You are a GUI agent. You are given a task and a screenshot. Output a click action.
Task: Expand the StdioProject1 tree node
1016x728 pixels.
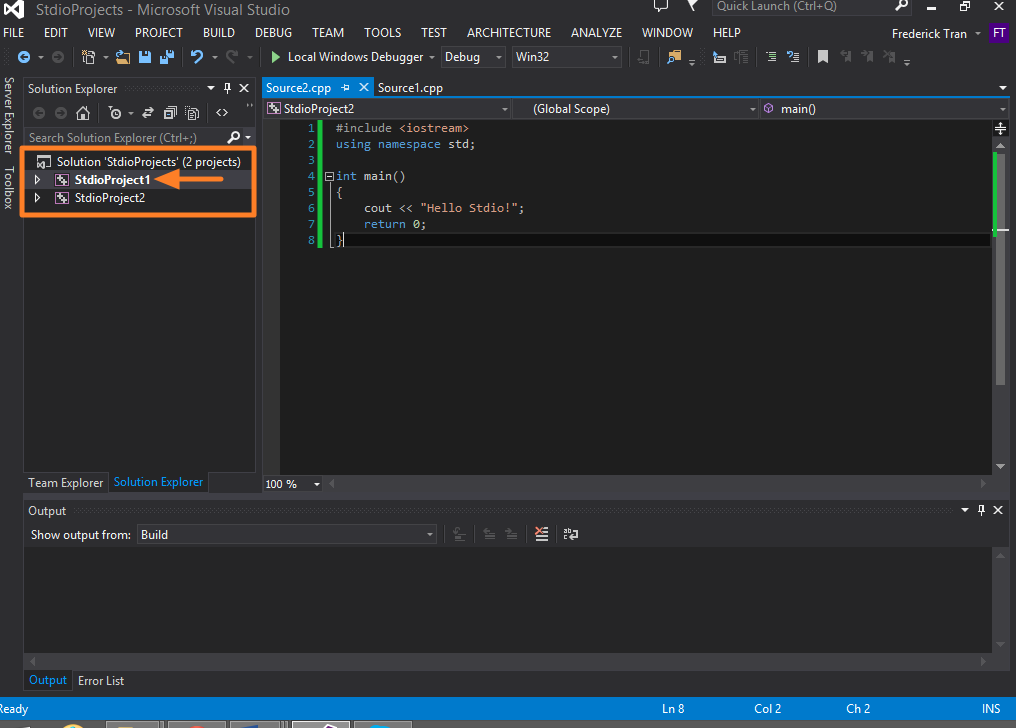click(x=38, y=179)
